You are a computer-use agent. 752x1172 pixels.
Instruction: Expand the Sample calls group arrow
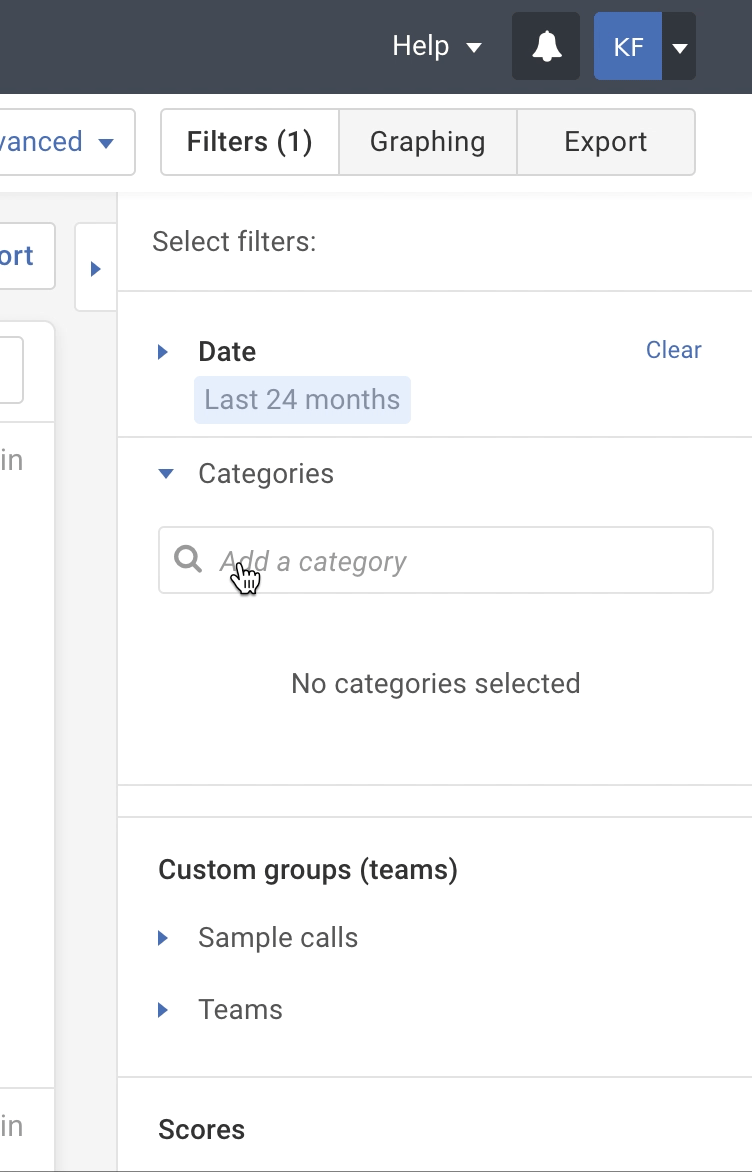[164, 938]
